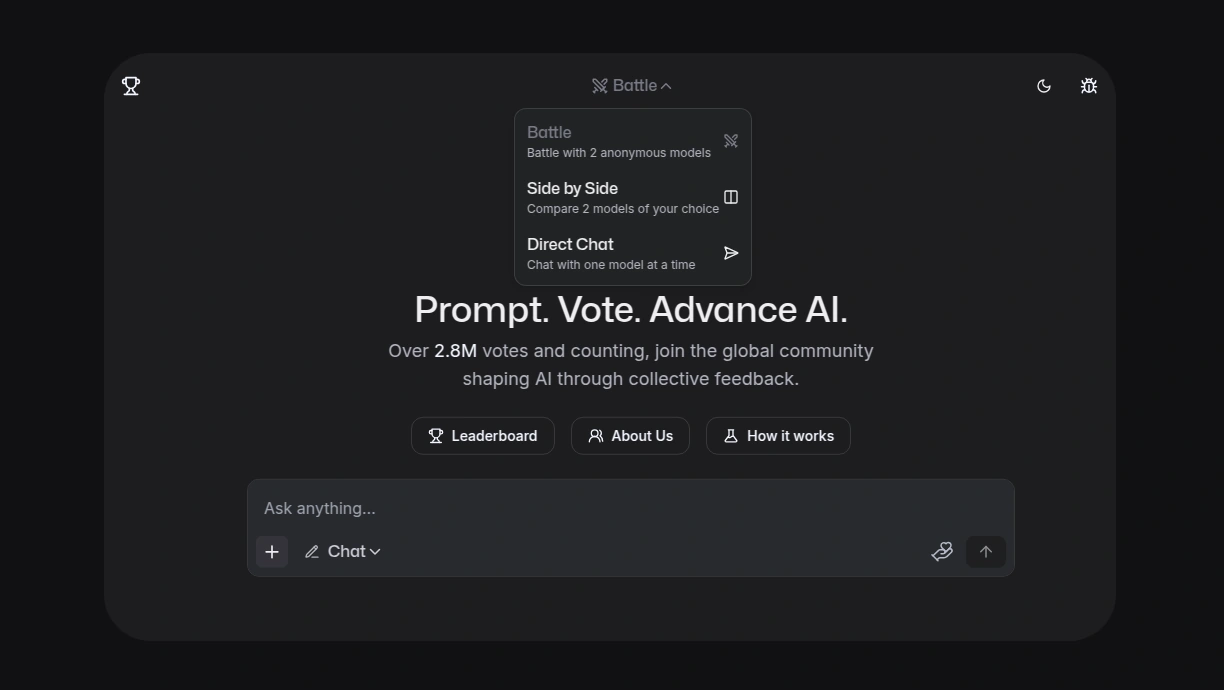The width and height of the screenshot is (1224, 690).
Task: Submit prompt with the up-arrow send button
Action: click(x=986, y=552)
